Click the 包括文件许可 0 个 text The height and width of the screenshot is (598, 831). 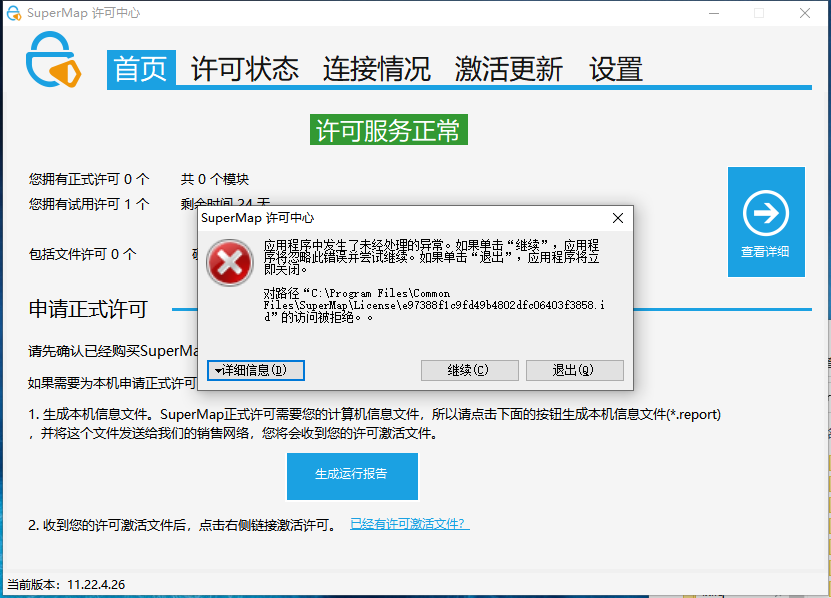pyautogui.click(x=83, y=254)
